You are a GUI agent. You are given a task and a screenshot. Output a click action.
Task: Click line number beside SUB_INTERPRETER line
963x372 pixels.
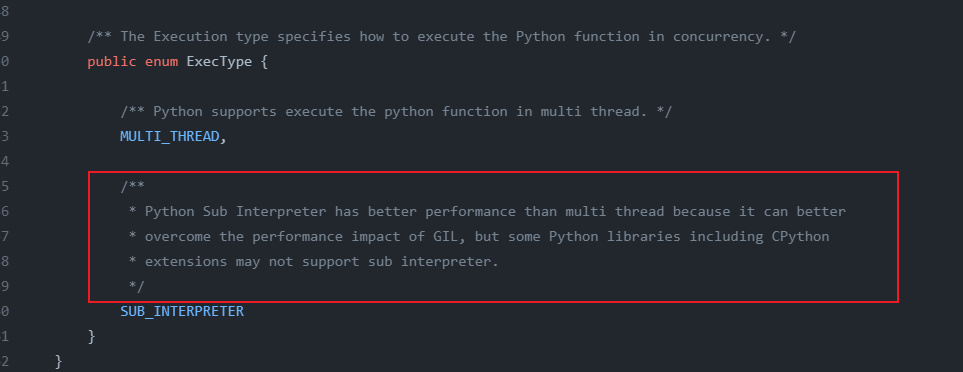[4, 311]
